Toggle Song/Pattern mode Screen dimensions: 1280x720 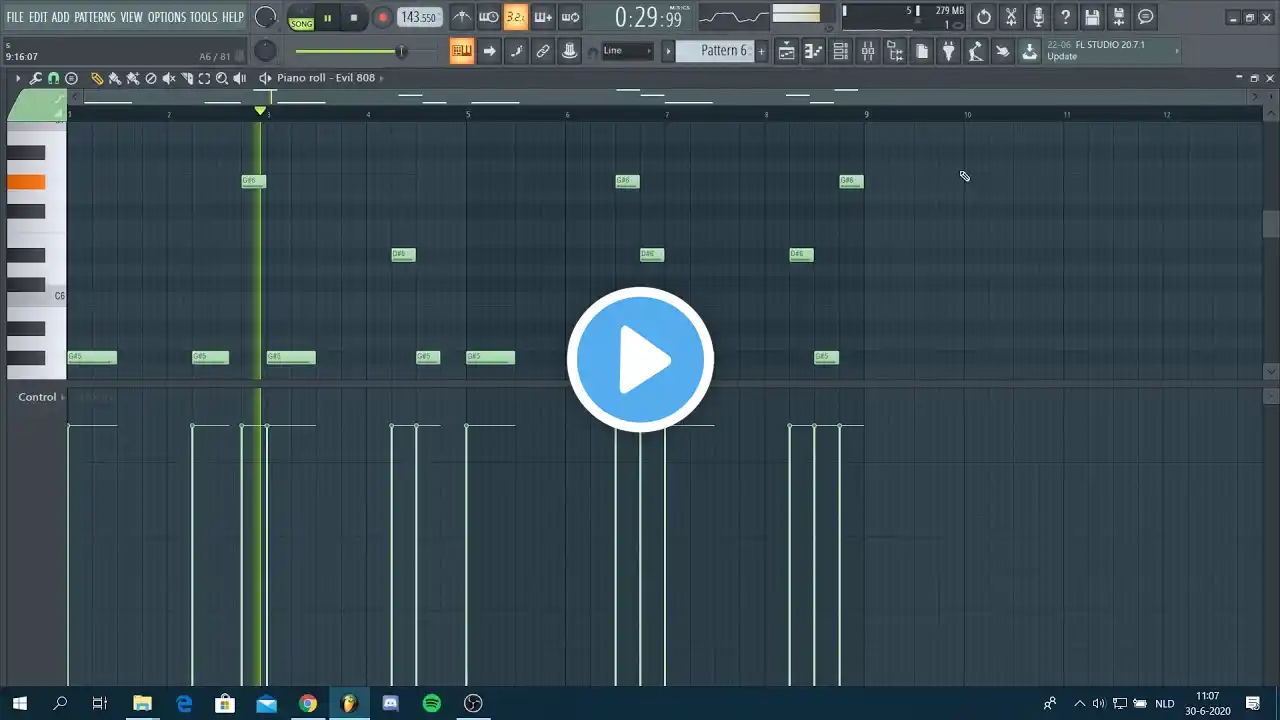pos(301,17)
